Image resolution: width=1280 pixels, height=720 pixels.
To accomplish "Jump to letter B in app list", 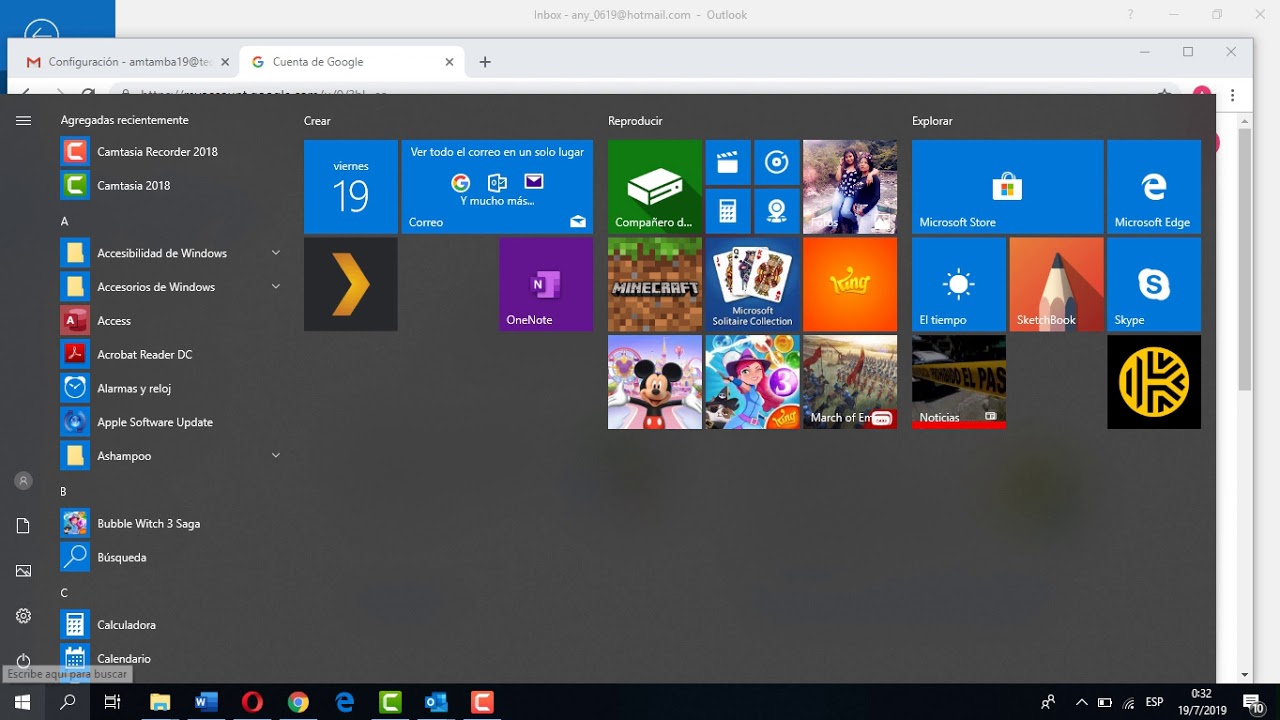I will pos(64,492).
